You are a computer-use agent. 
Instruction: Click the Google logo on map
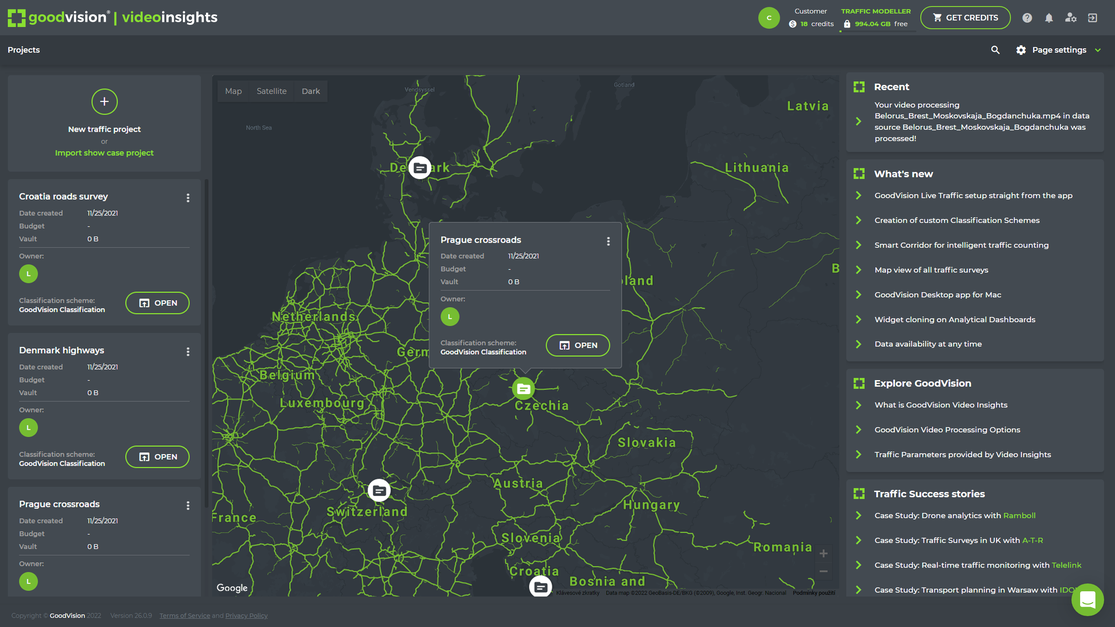point(232,588)
